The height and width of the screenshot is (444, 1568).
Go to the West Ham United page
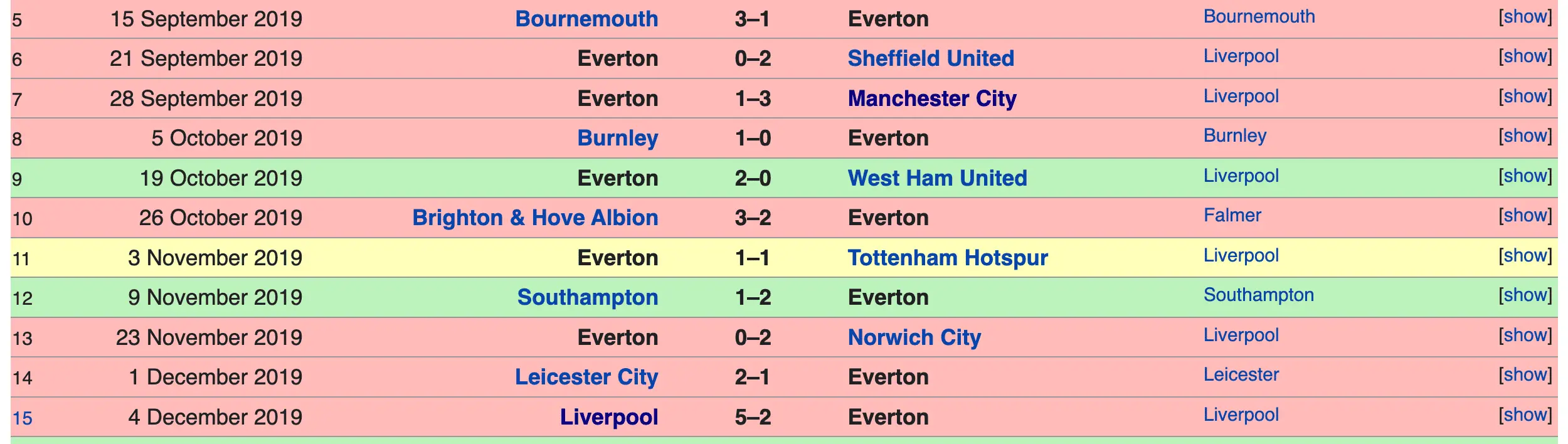937,178
